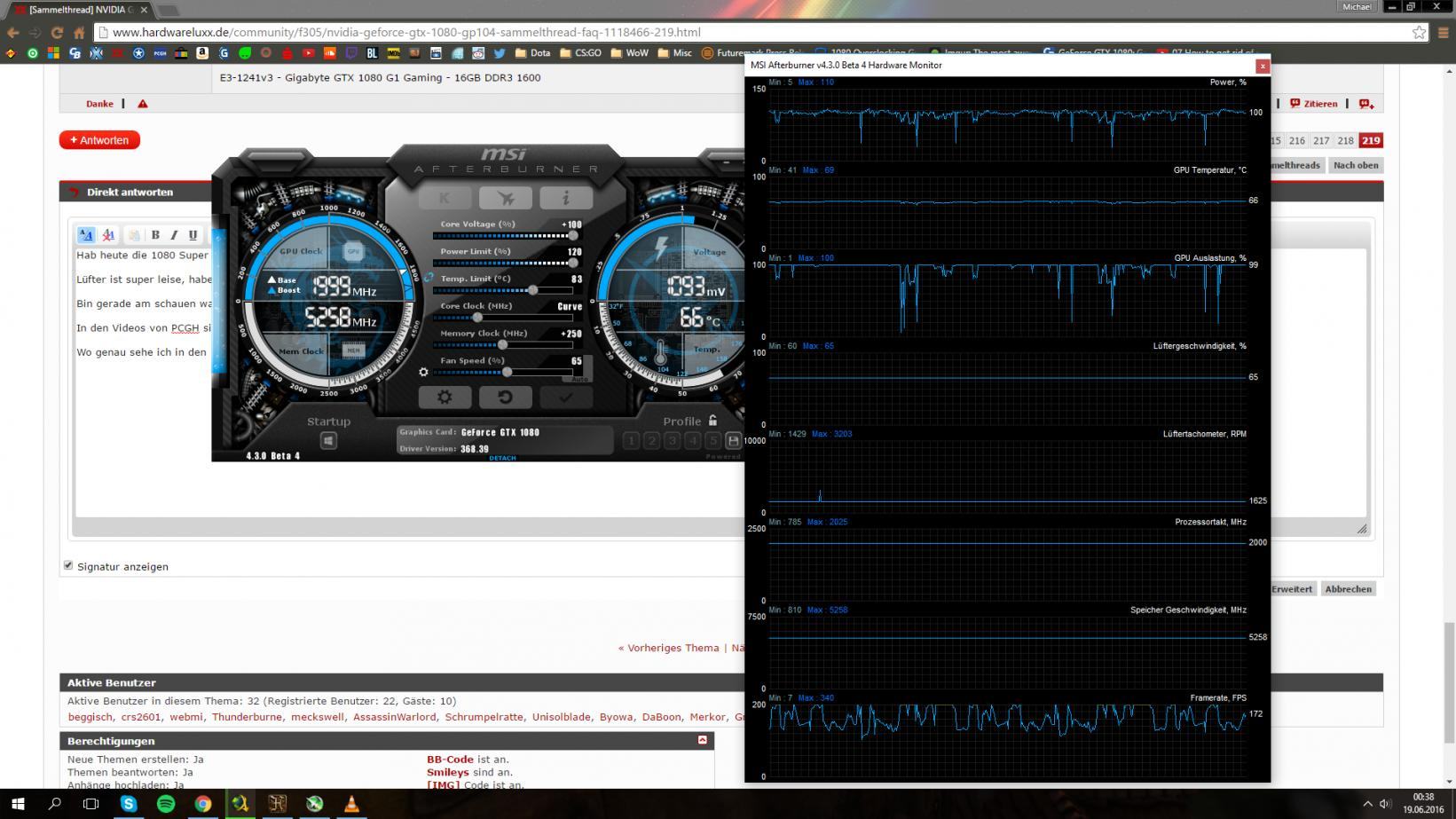Adjust the Core Voltage slider handle

tap(573, 235)
